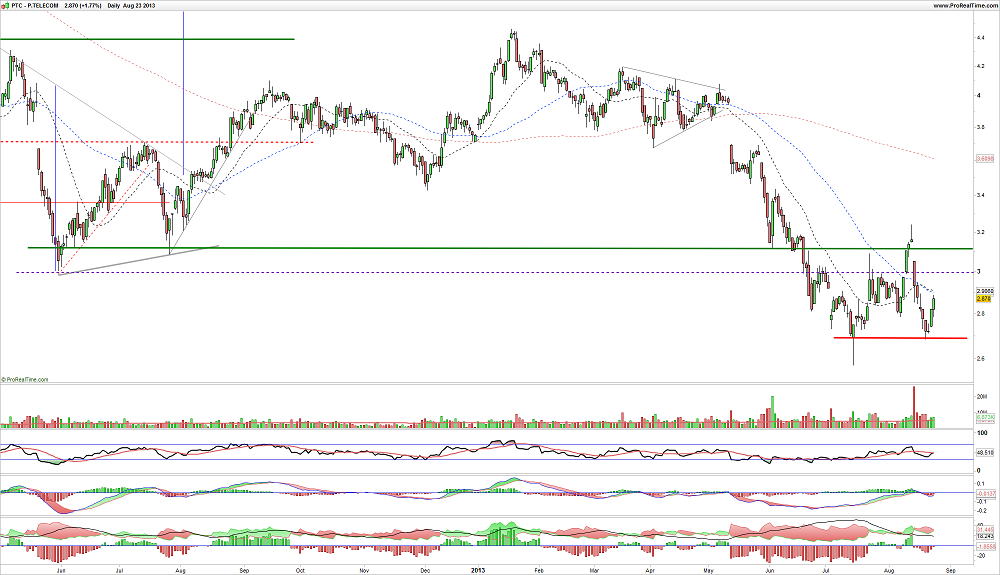Click the 2.6 price axis label
Screen dimensions: 1000x575
pyautogui.click(x=981, y=358)
